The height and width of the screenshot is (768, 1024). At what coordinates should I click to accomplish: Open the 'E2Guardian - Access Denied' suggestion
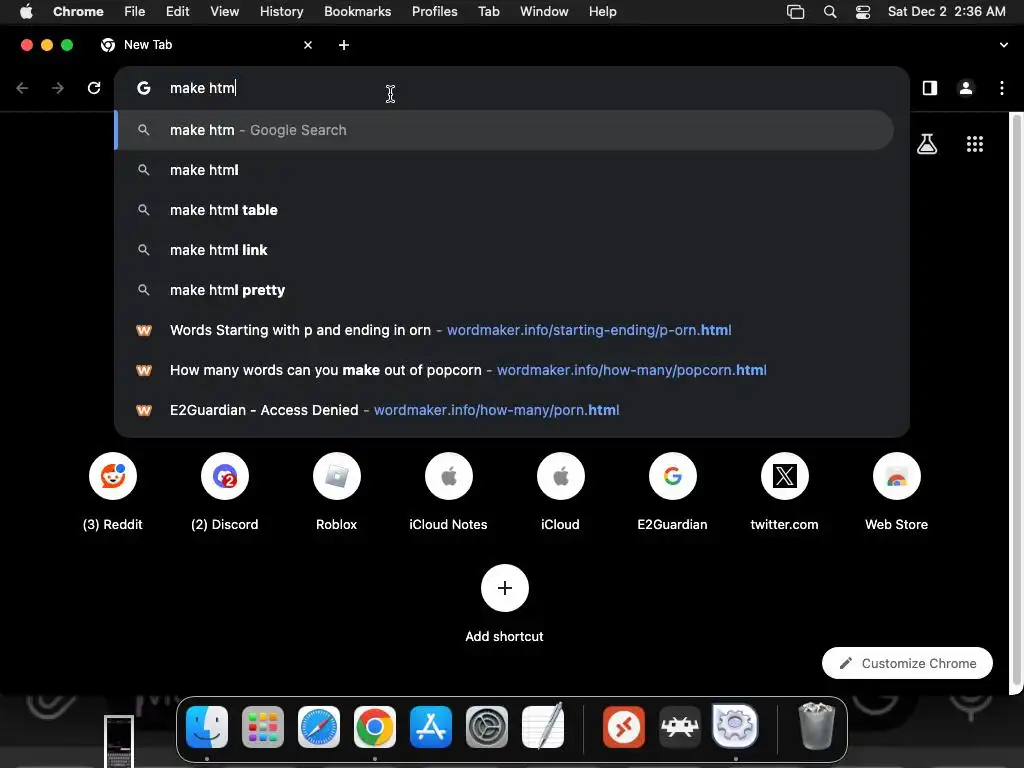[504, 410]
